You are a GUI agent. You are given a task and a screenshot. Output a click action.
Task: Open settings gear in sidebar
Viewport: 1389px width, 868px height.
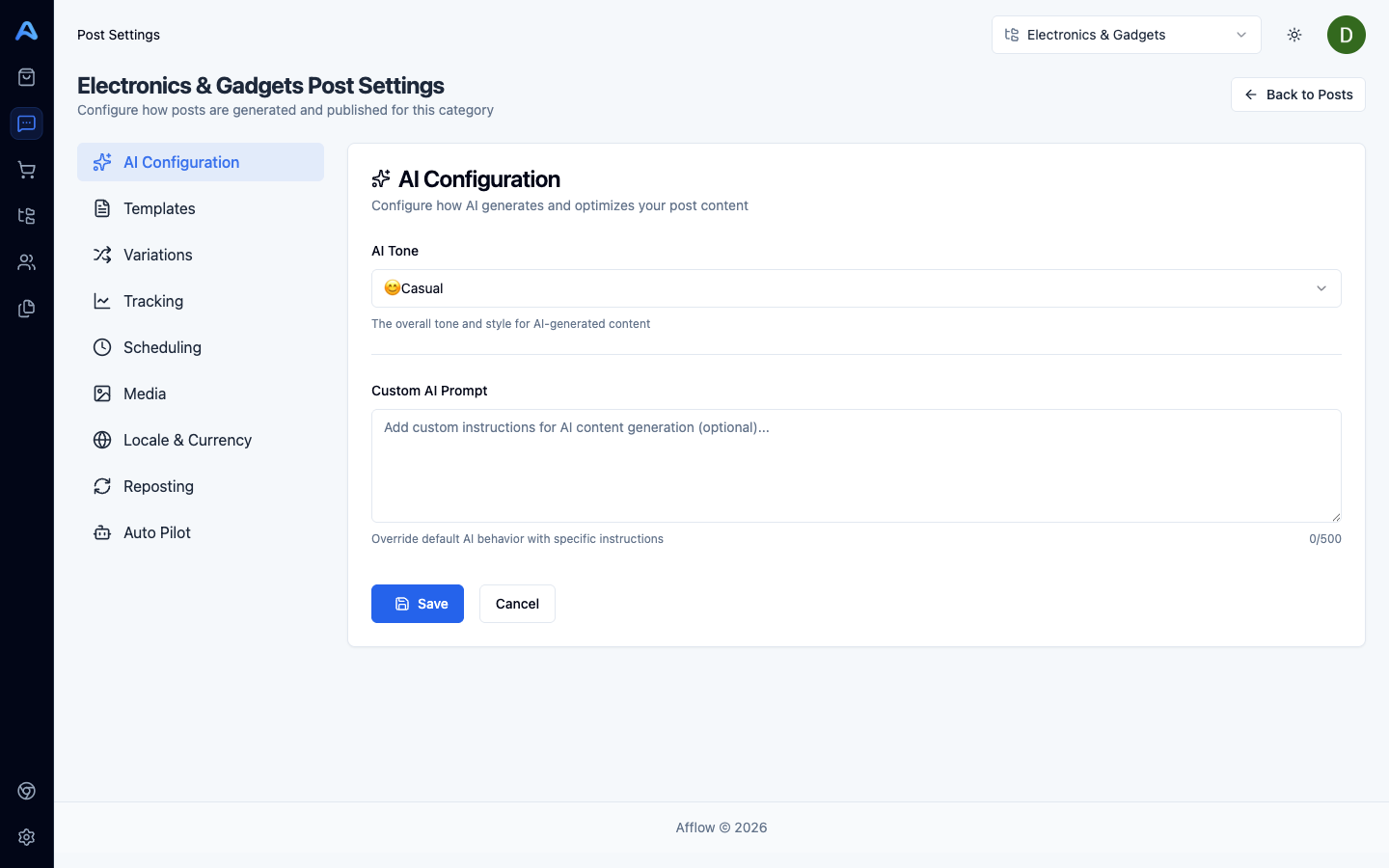(27, 837)
